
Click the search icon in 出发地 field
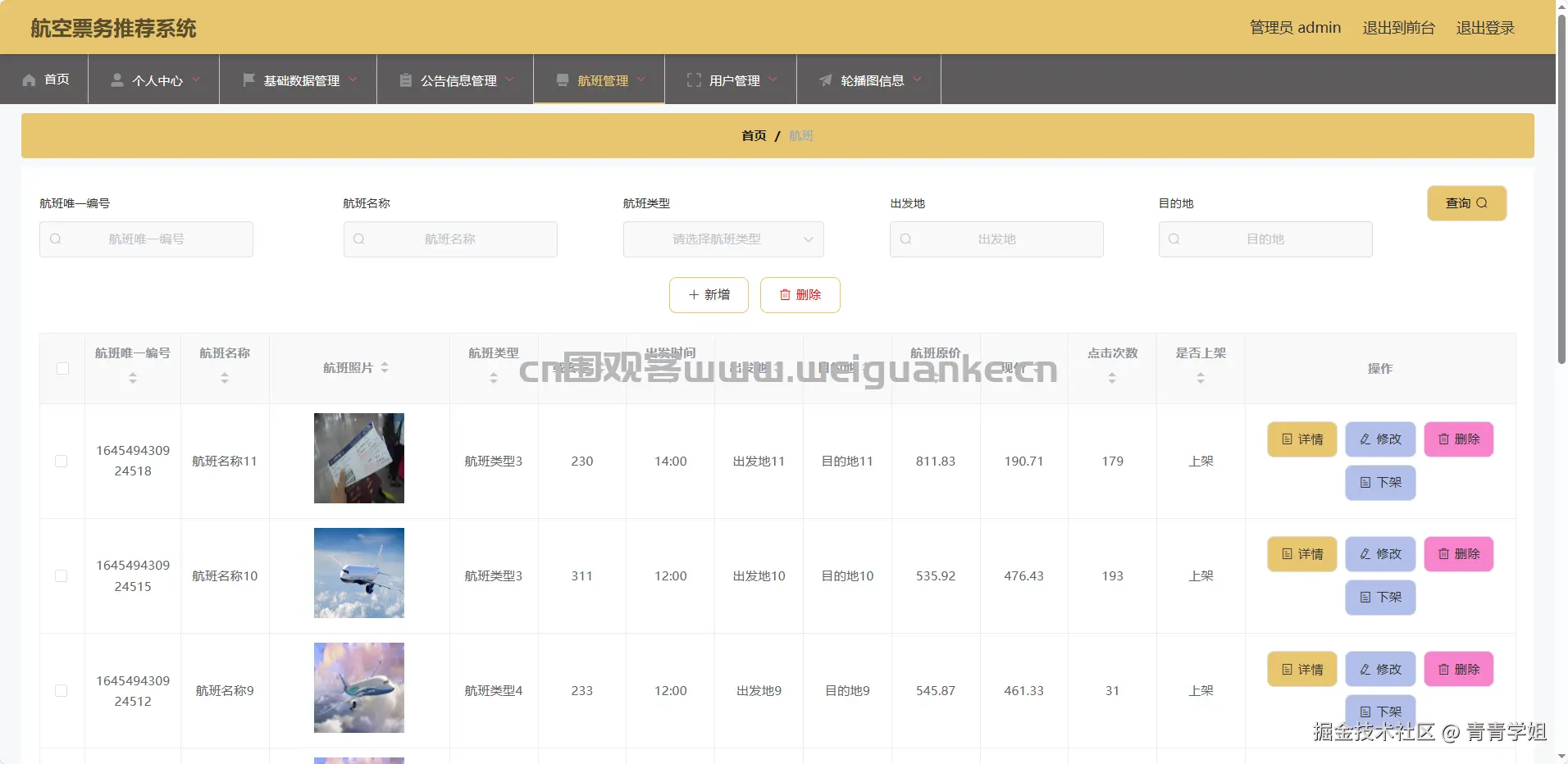(x=905, y=239)
